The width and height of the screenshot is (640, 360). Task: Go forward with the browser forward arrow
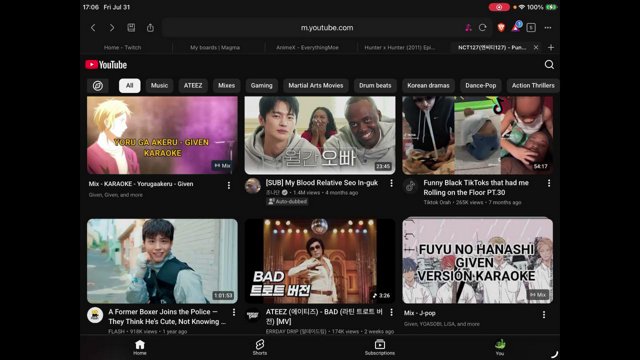(112, 28)
